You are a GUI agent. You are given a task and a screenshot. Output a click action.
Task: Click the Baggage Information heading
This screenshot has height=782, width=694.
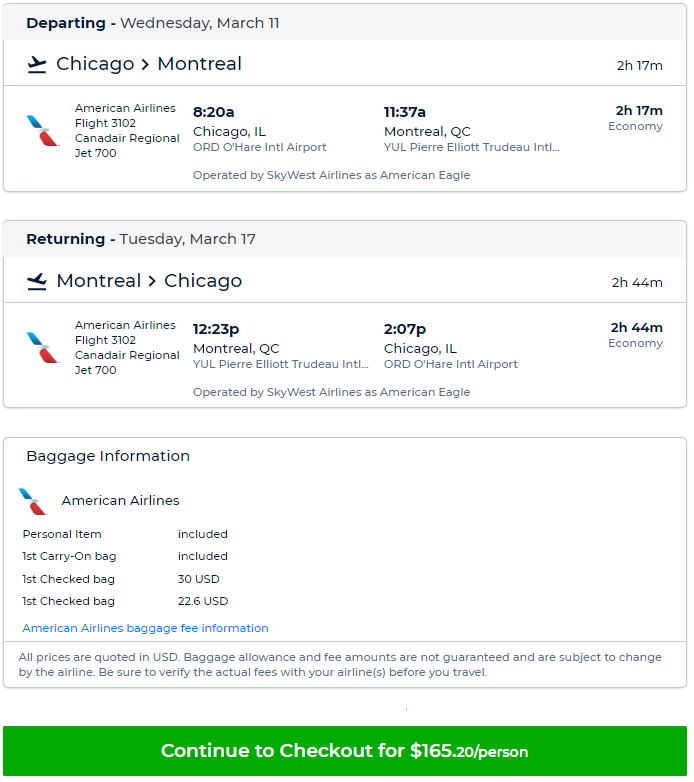point(108,456)
